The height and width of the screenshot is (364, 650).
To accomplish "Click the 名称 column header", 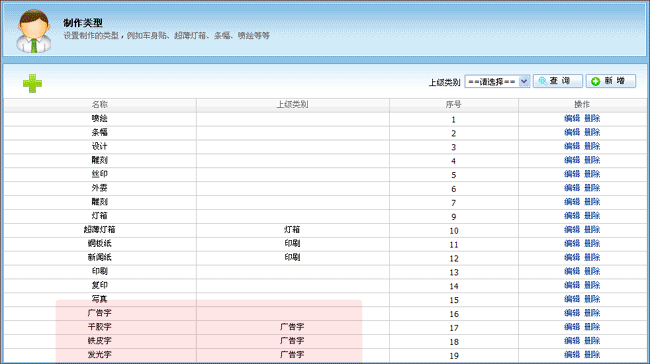I will click(x=100, y=104).
